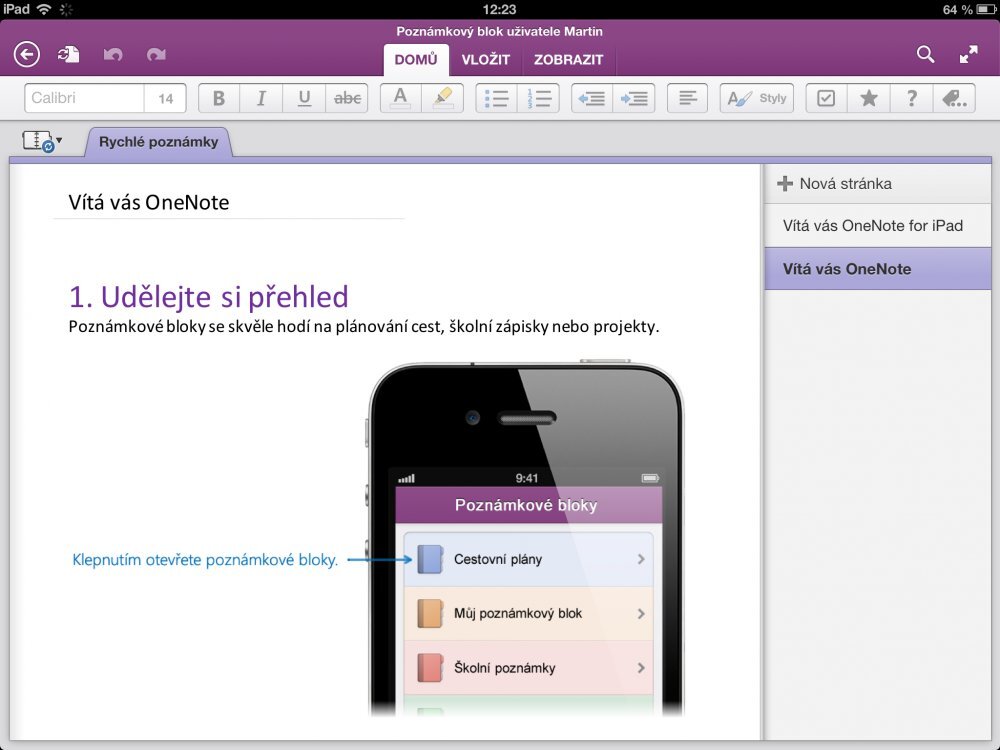Viewport: 1000px width, 750px height.
Task: Select the highlighter tool
Action: 442,97
